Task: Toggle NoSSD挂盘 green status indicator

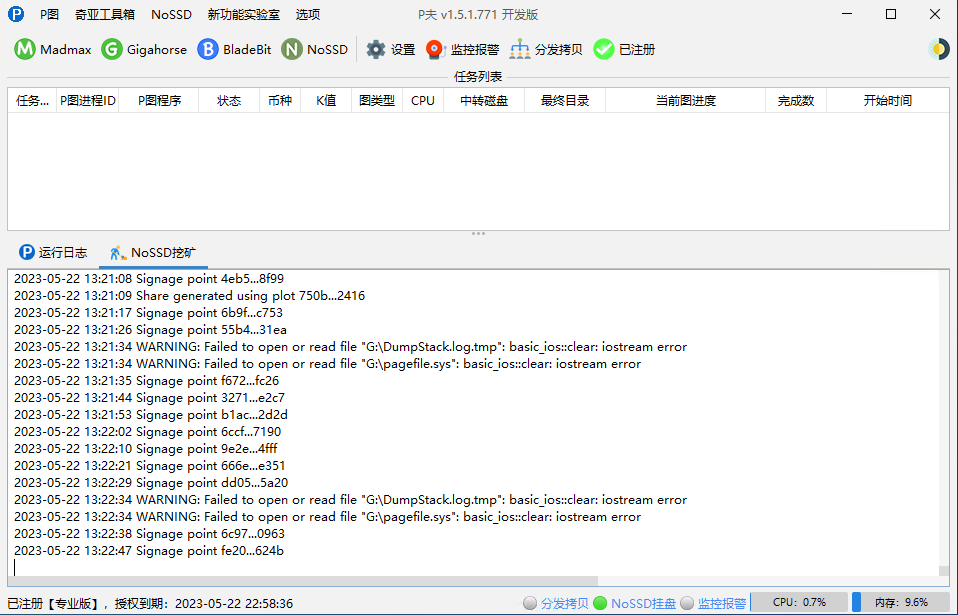Action: point(600,603)
